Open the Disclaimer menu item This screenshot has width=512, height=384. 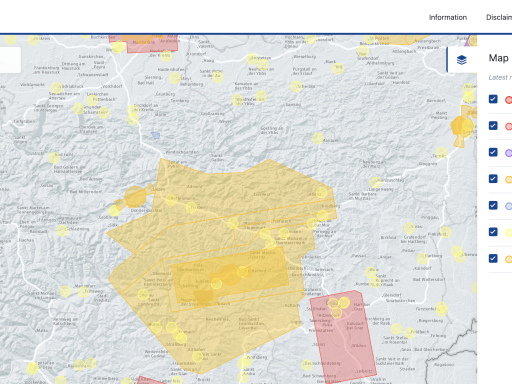click(499, 17)
